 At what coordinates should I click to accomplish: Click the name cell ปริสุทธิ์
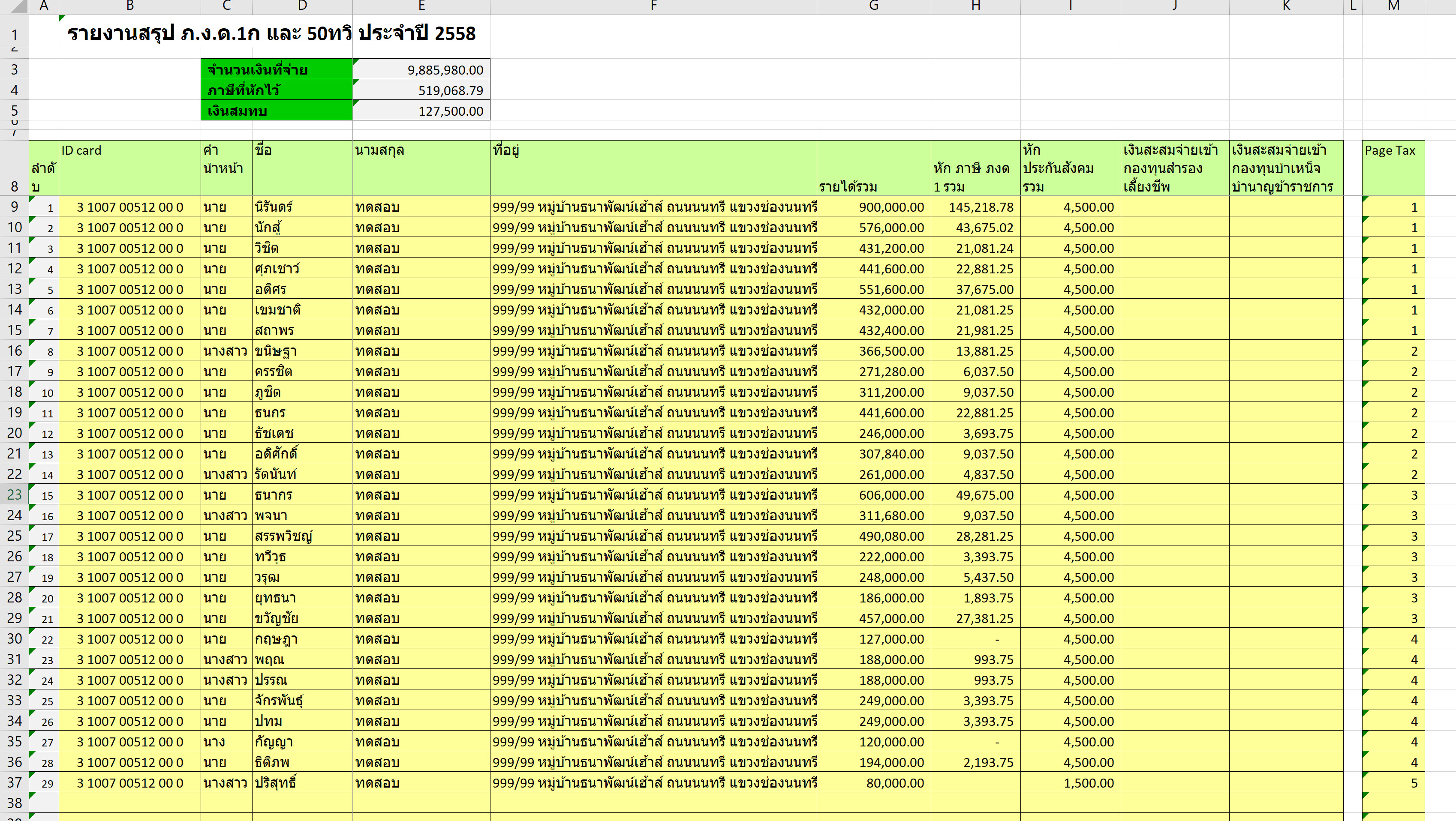click(302, 782)
